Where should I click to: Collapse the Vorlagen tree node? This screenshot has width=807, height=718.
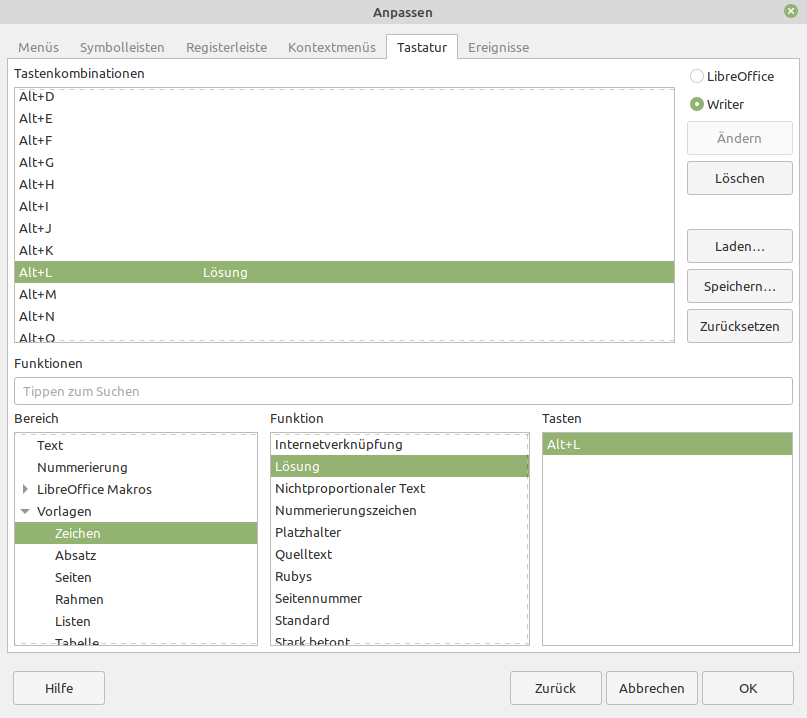pyautogui.click(x=26, y=511)
